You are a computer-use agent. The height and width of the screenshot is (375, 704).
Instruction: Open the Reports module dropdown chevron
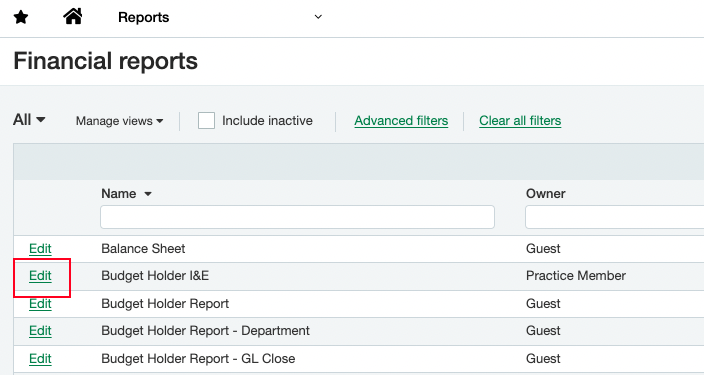(318, 17)
